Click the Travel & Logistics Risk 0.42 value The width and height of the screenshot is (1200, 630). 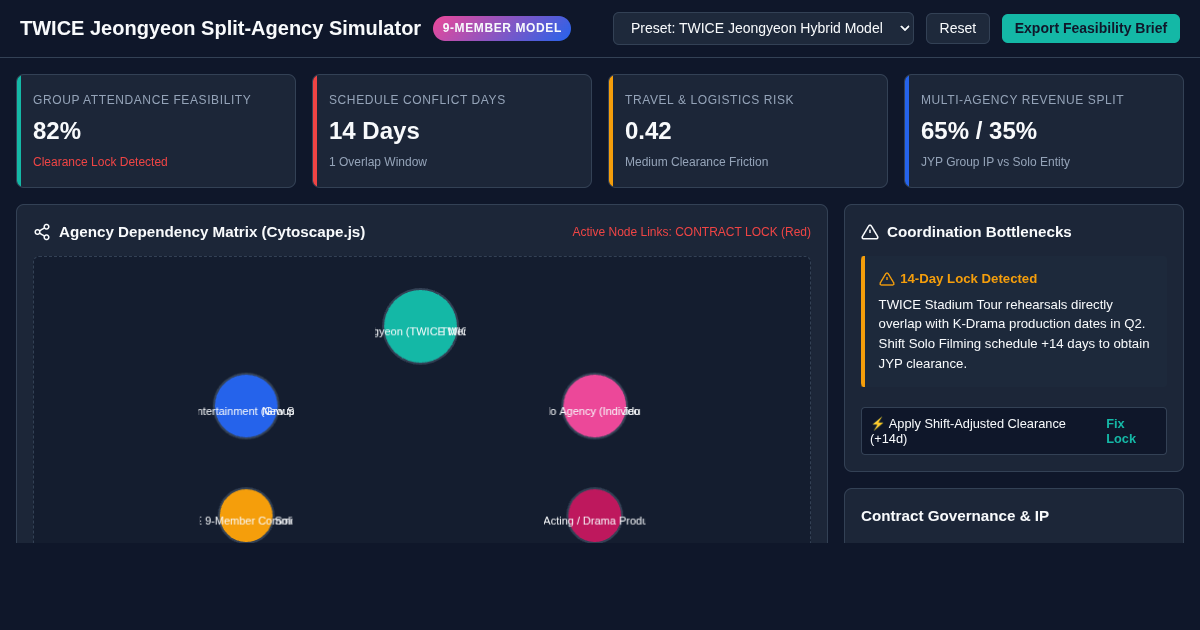648,131
